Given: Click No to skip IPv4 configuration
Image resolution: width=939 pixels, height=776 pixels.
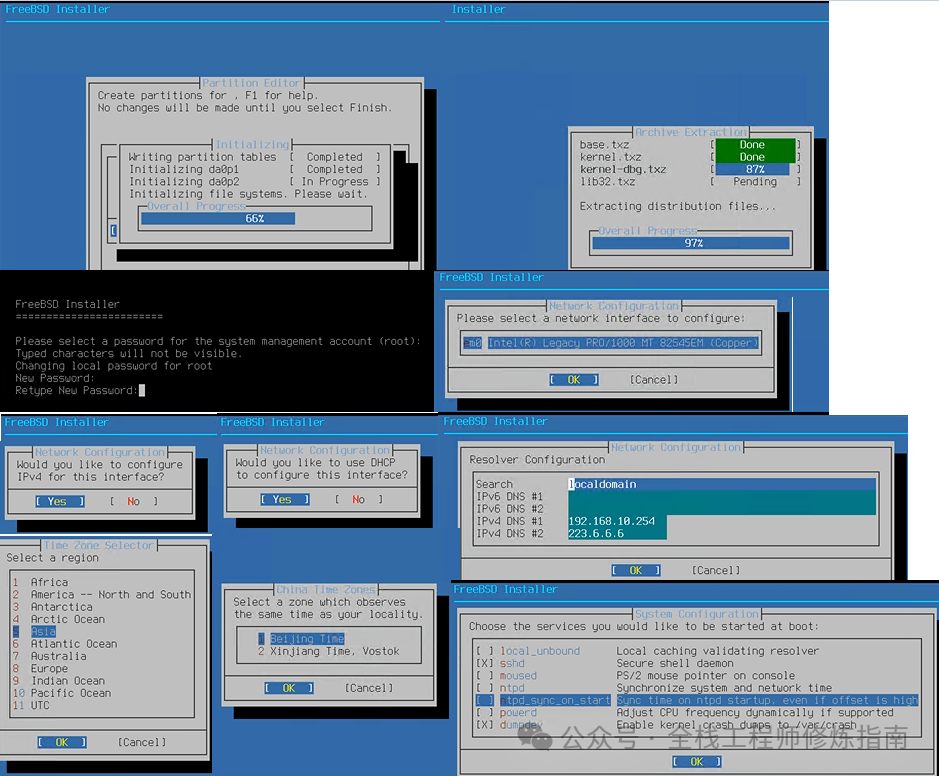Looking at the screenshot, I should [x=133, y=500].
